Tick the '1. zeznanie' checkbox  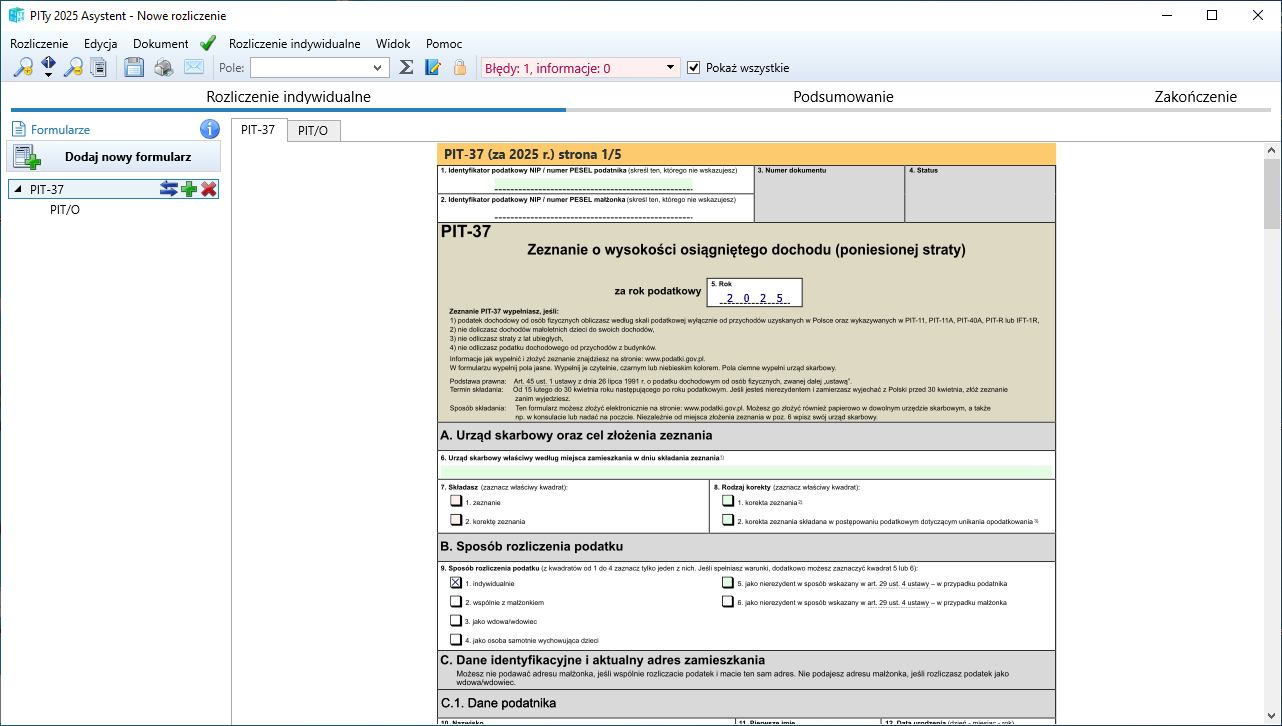point(456,501)
